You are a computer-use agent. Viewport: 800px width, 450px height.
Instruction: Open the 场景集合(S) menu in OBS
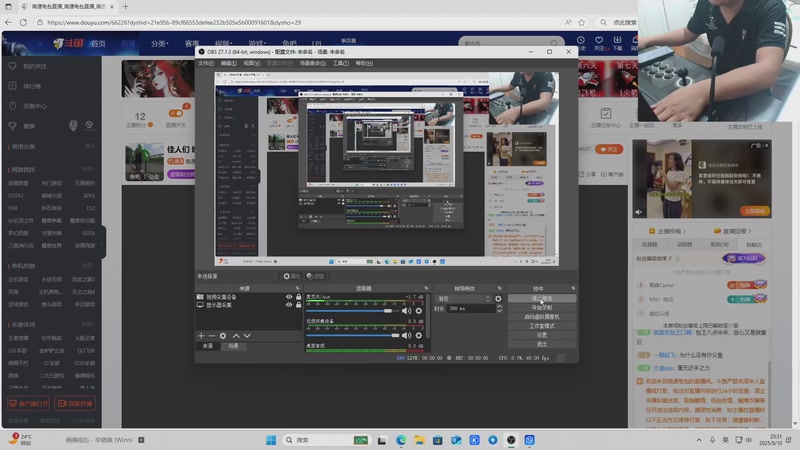click(313, 63)
